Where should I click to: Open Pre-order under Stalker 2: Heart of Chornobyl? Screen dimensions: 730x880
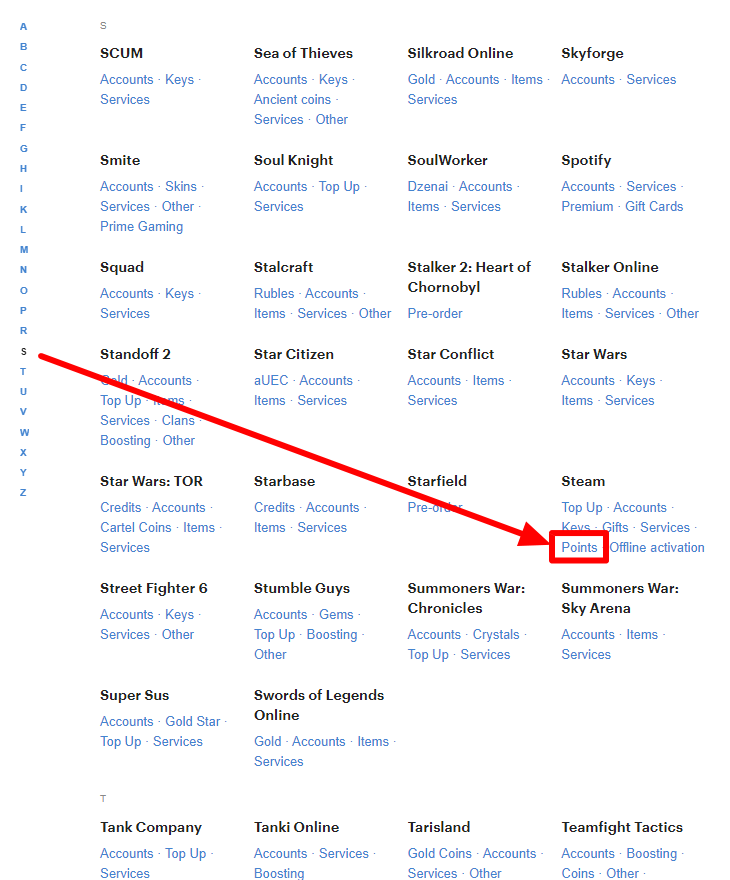pyautogui.click(x=435, y=313)
